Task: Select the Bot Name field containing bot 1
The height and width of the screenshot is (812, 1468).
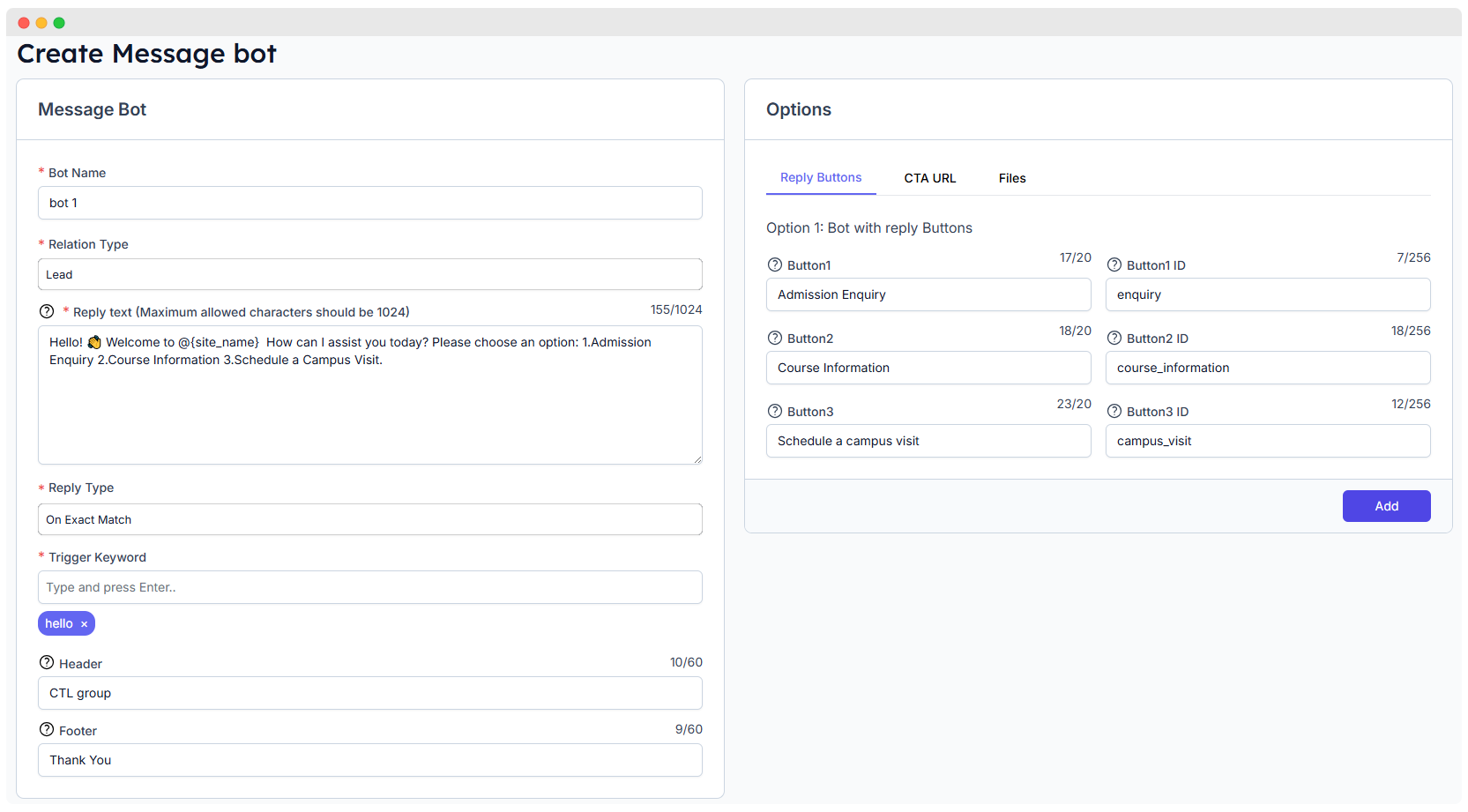Action: [x=369, y=203]
